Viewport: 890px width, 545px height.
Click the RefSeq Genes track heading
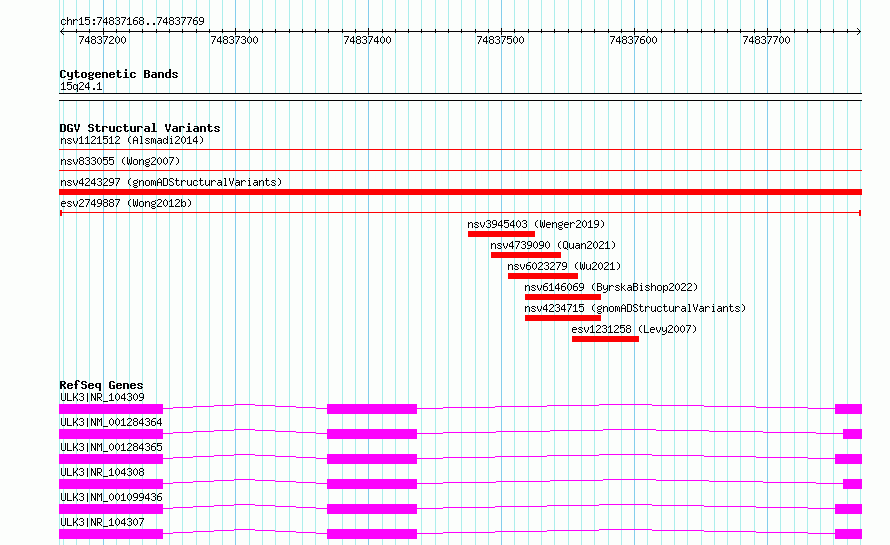pos(101,385)
